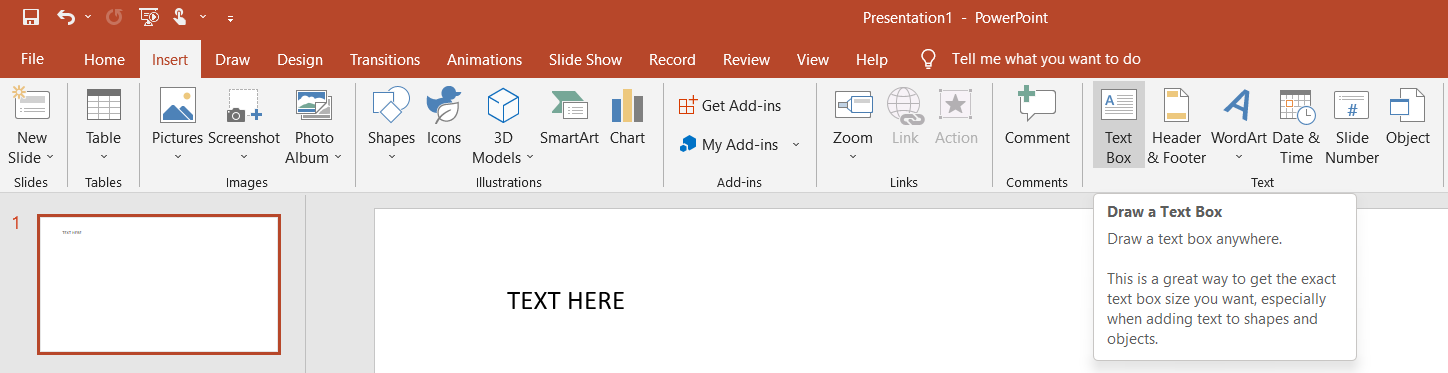Switch to the Home tab
The height and width of the screenshot is (373, 1448).
coord(104,60)
